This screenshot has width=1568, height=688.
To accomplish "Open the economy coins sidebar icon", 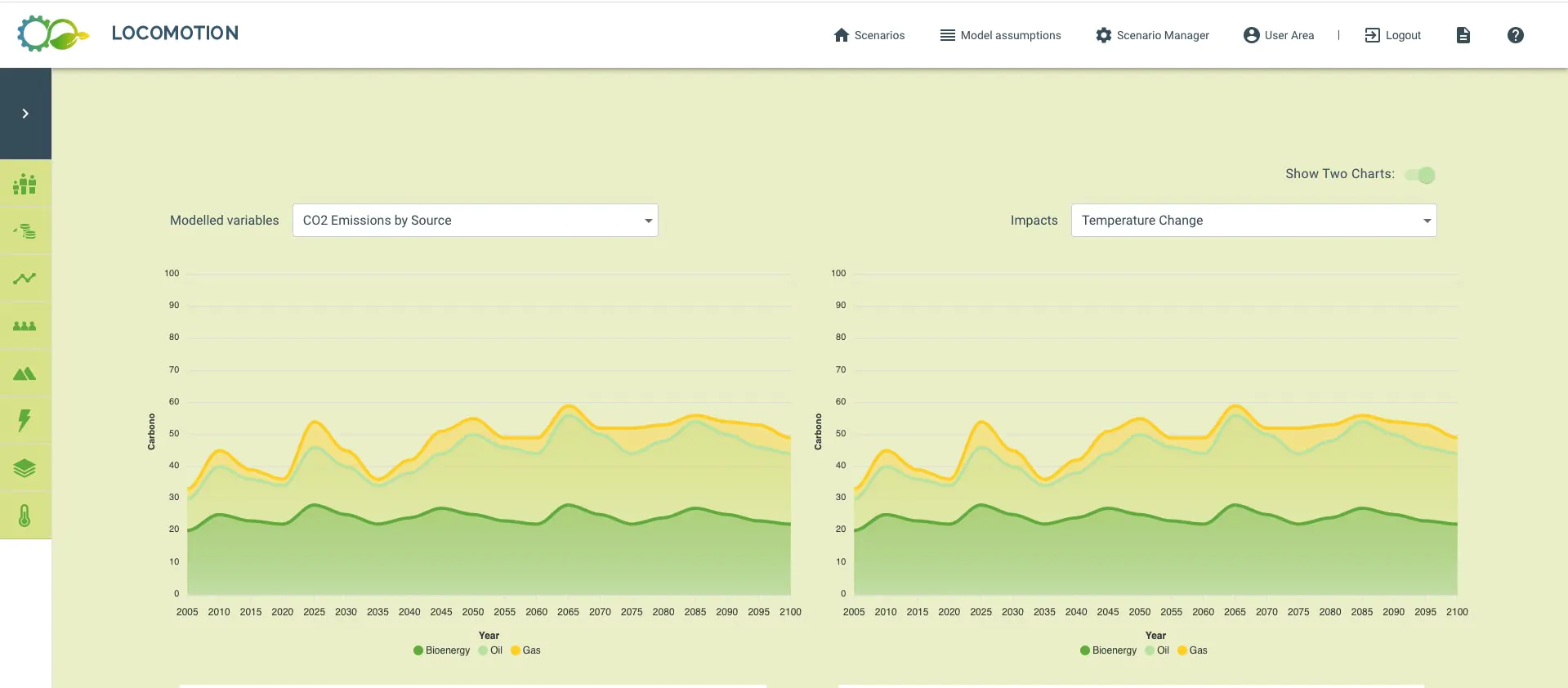I will pos(25,231).
